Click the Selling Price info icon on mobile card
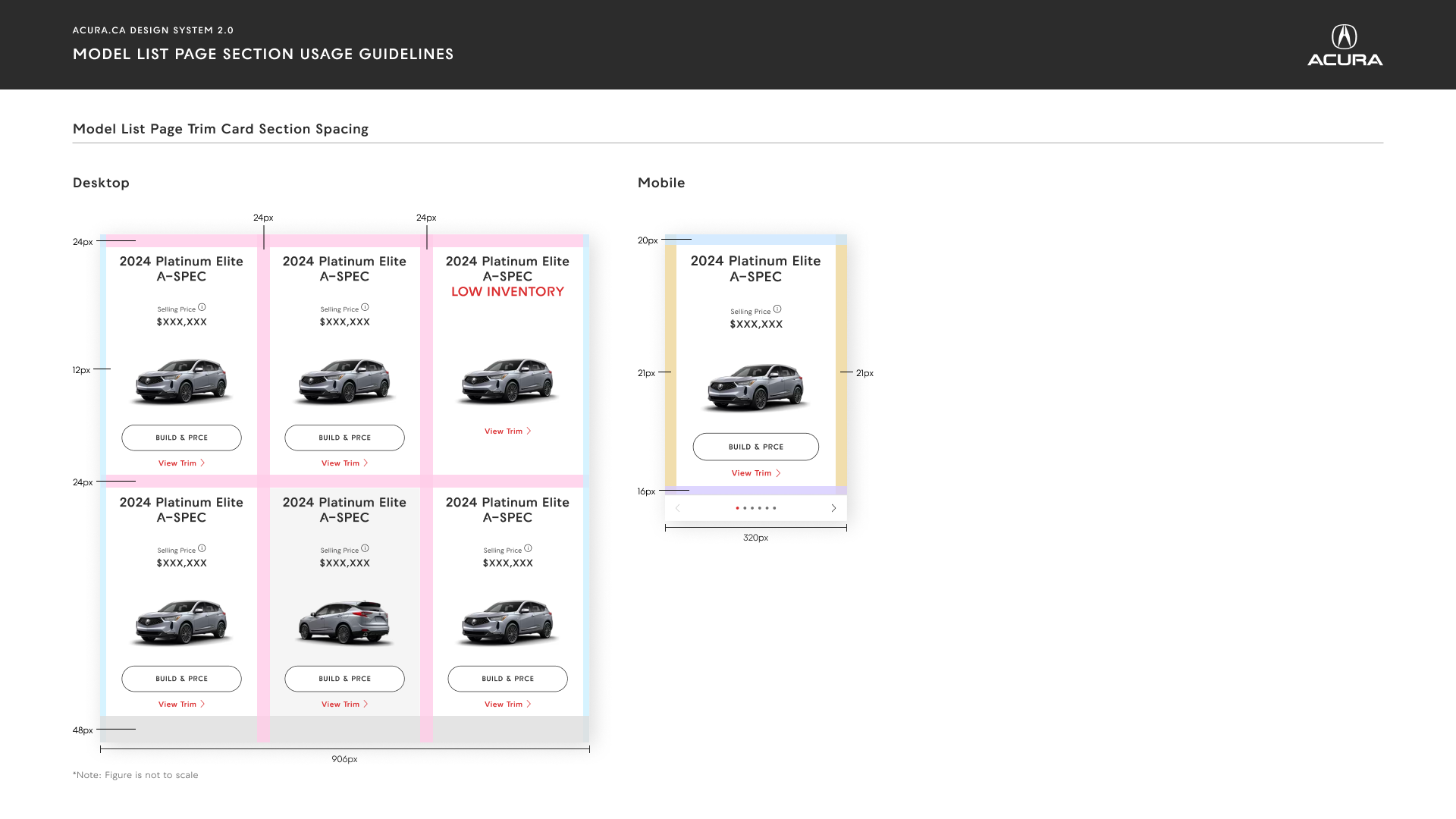1456x819 pixels. pos(777,309)
